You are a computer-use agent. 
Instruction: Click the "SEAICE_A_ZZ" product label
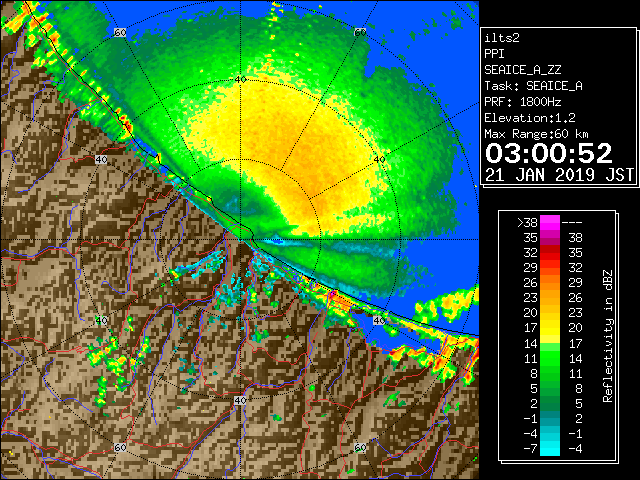[523, 70]
